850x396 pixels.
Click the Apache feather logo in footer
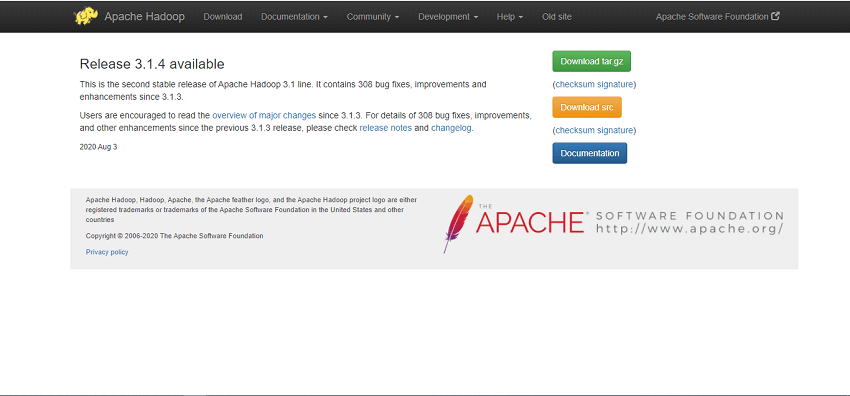(458, 224)
